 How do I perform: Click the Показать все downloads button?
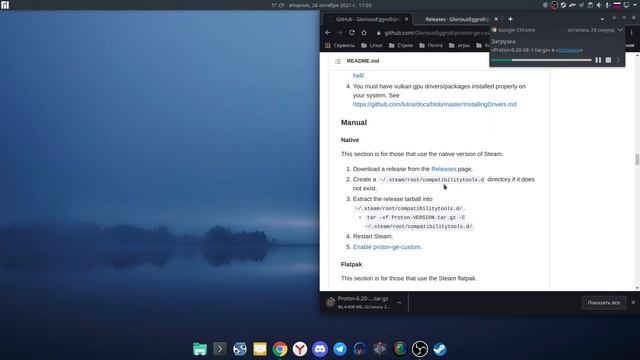coord(604,302)
